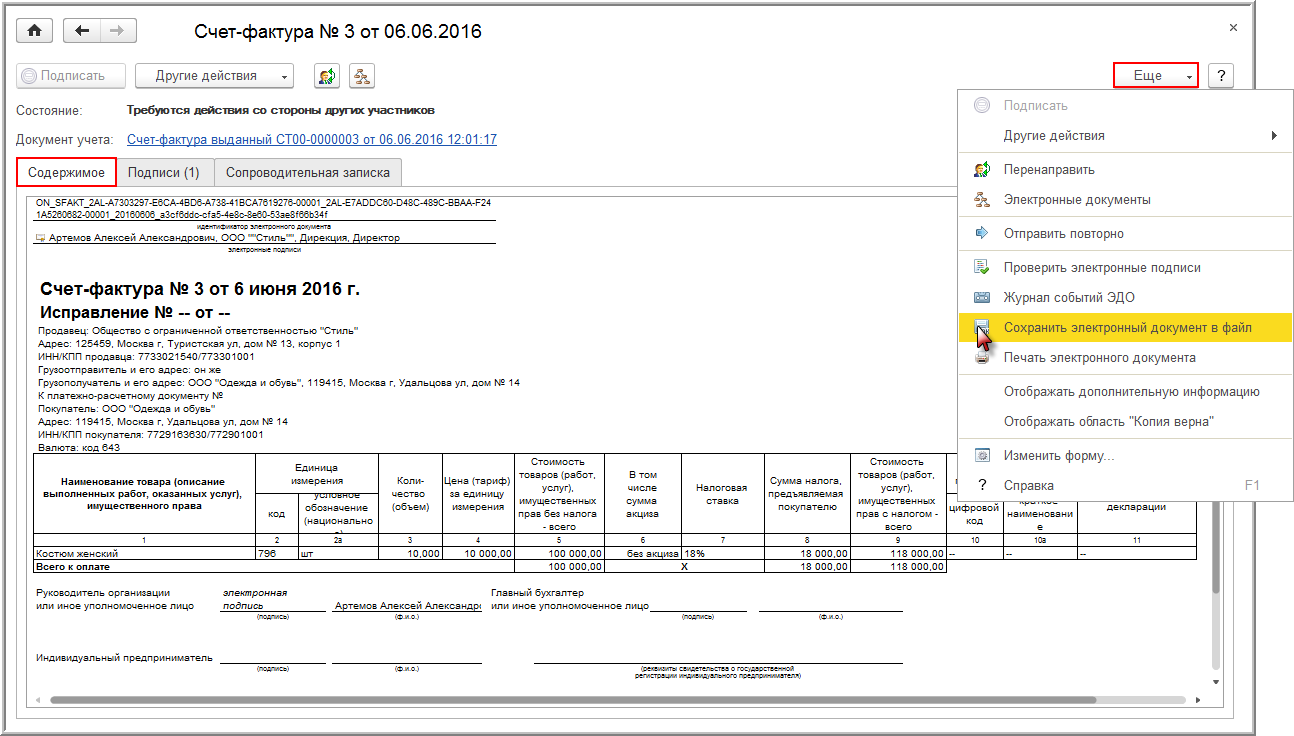Image resolution: width=1294 pixels, height=736 pixels.
Task: Click the Требуются действия со стороны других участников status
Action: pos(281,110)
